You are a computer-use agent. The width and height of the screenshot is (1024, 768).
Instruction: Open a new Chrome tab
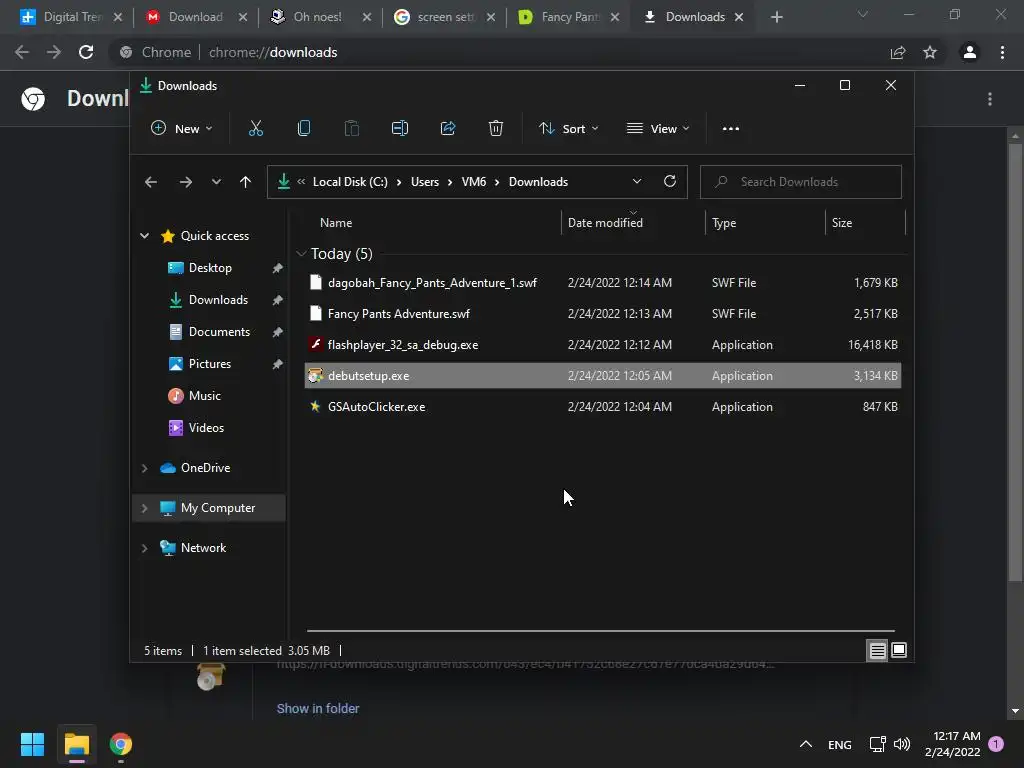776,17
